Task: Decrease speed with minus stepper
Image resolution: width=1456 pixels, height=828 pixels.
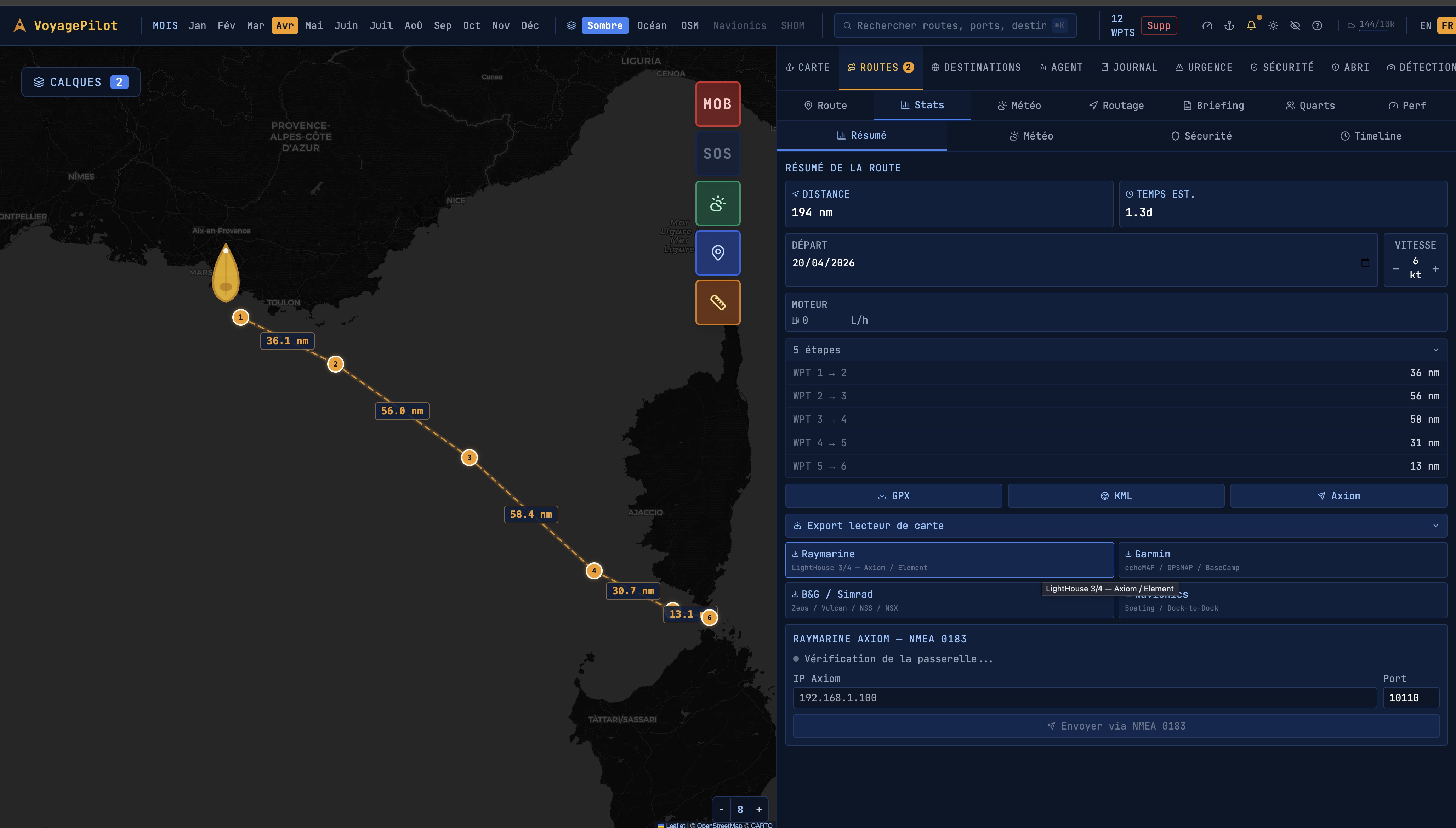Action: click(1396, 268)
